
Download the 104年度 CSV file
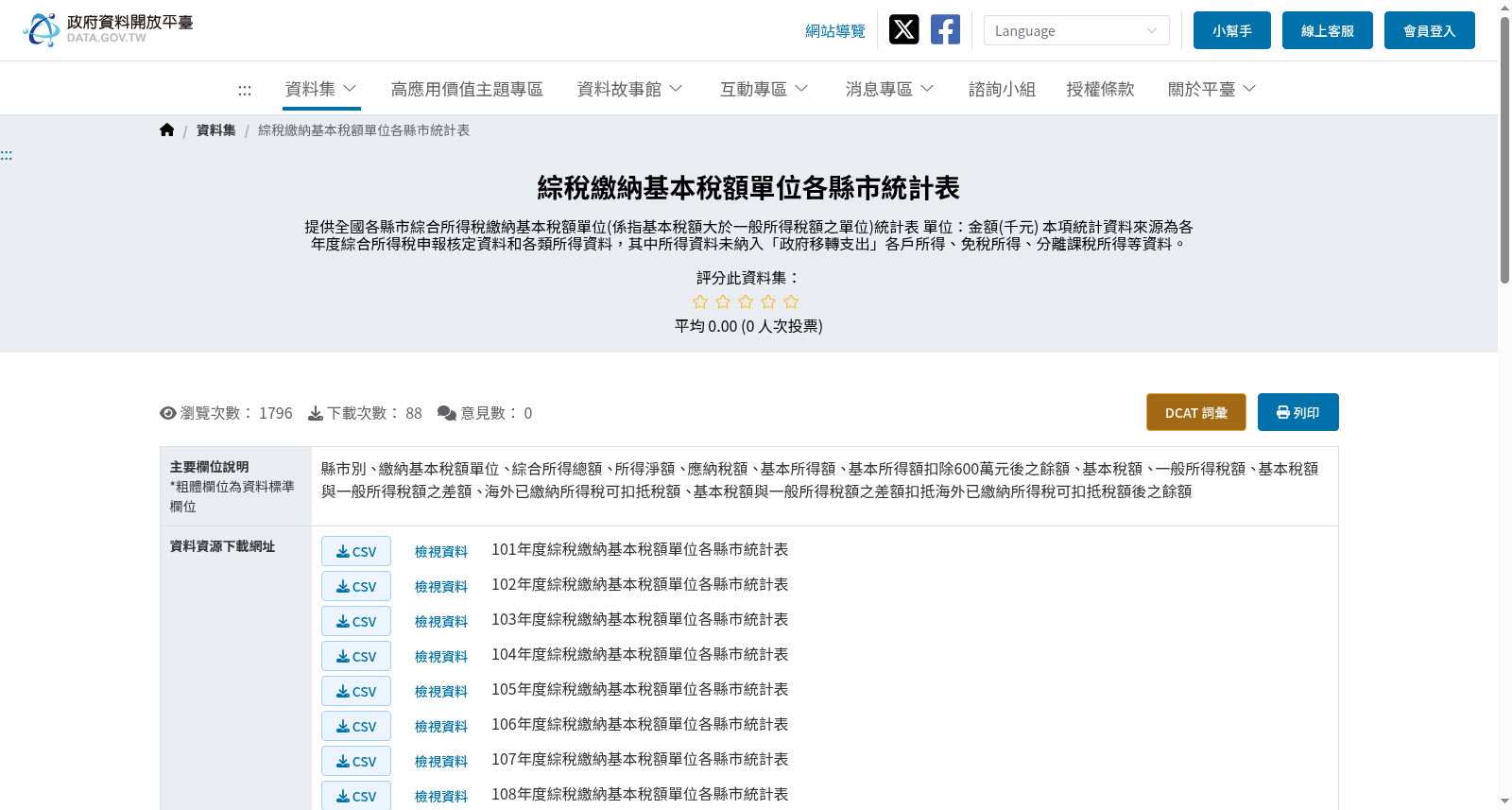click(356, 656)
